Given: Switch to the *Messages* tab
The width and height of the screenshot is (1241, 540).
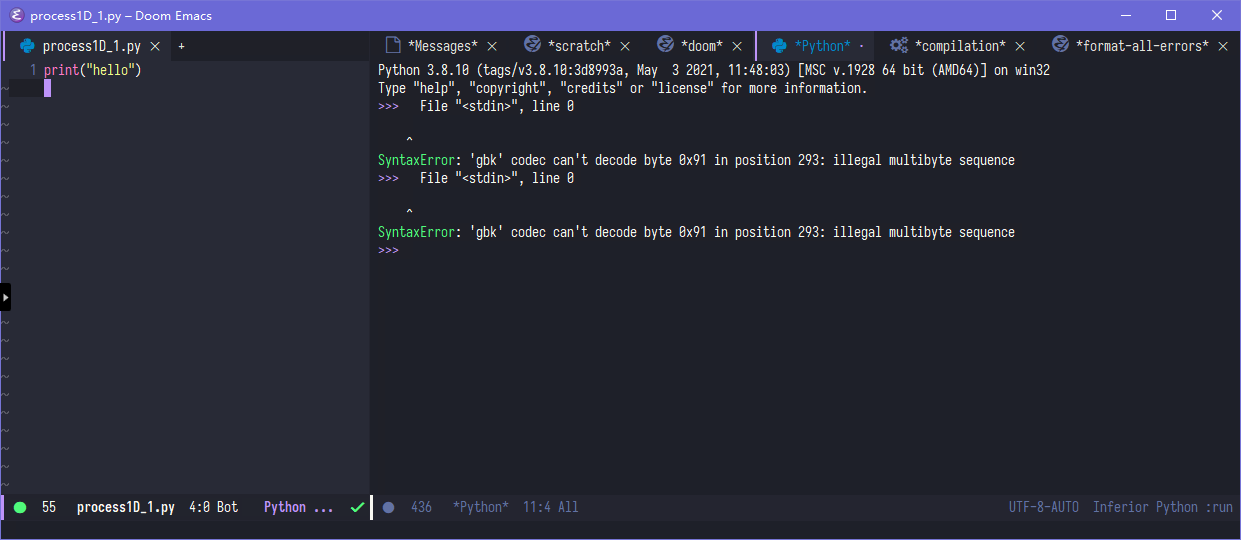Looking at the screenshot, I should coord(442,46).
